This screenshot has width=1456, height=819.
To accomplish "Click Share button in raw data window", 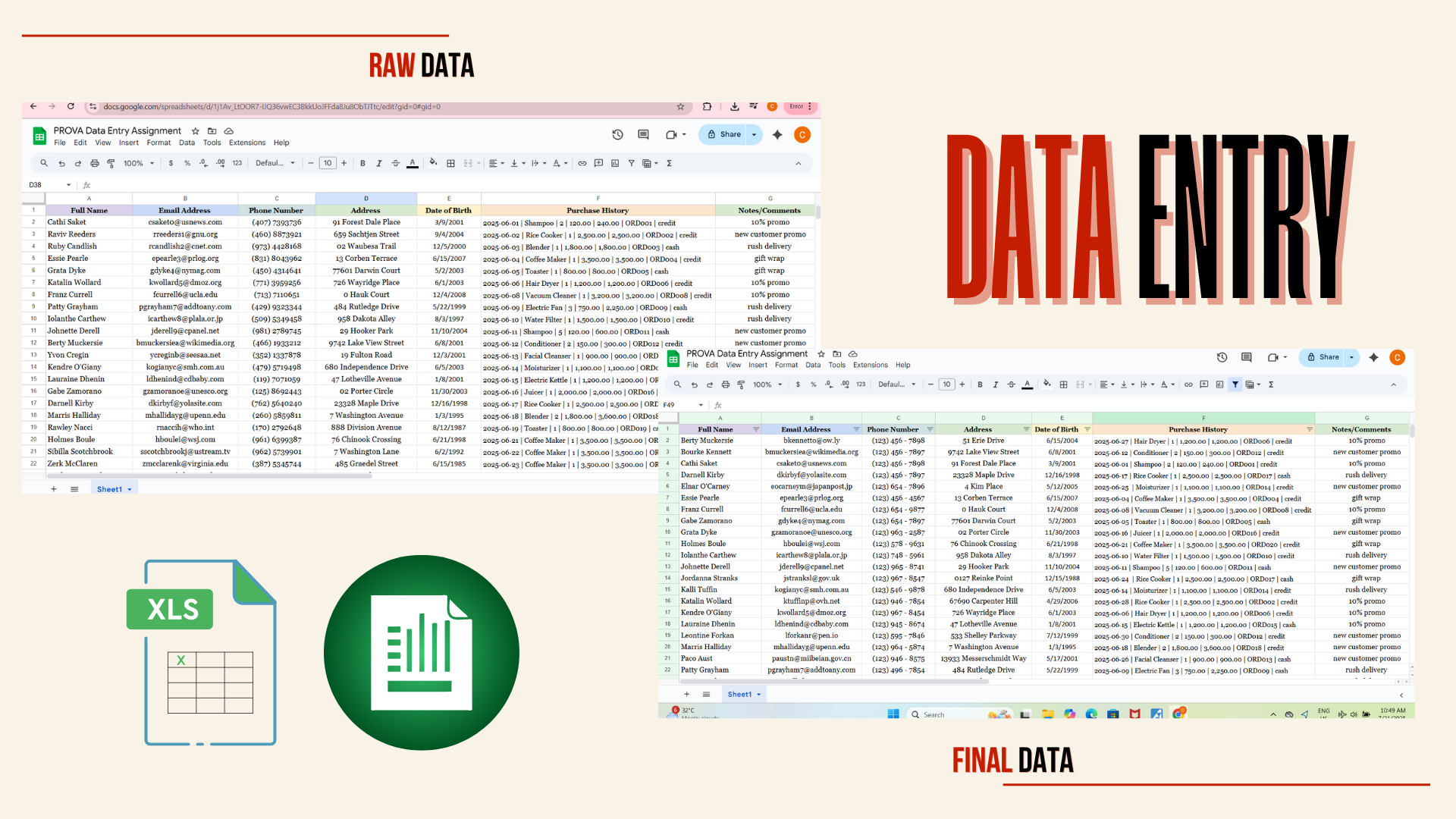I will click(x=724, y=134).
